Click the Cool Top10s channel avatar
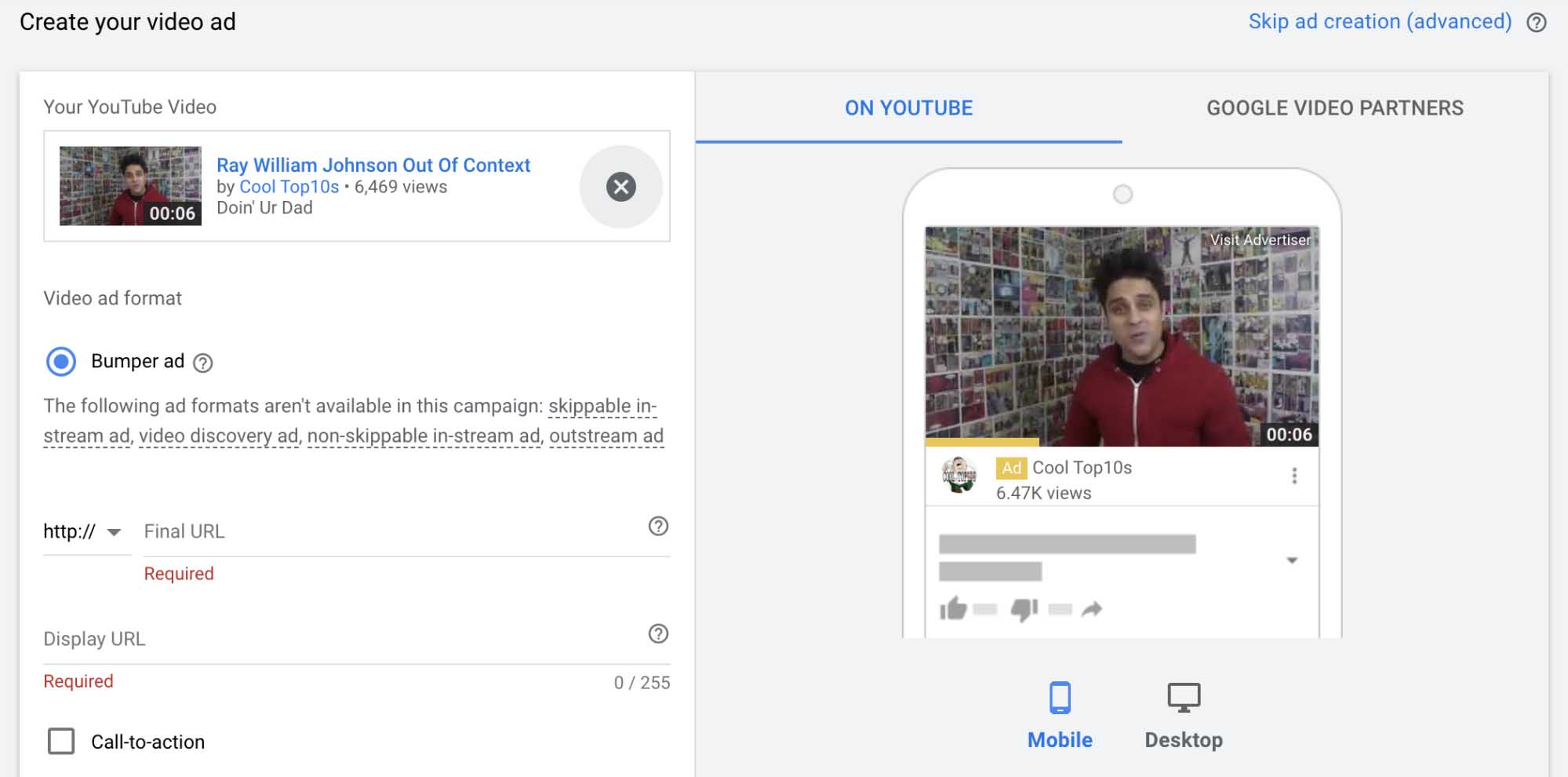Viewport: 1568px width, 777px height. click(x=959, y=475)
